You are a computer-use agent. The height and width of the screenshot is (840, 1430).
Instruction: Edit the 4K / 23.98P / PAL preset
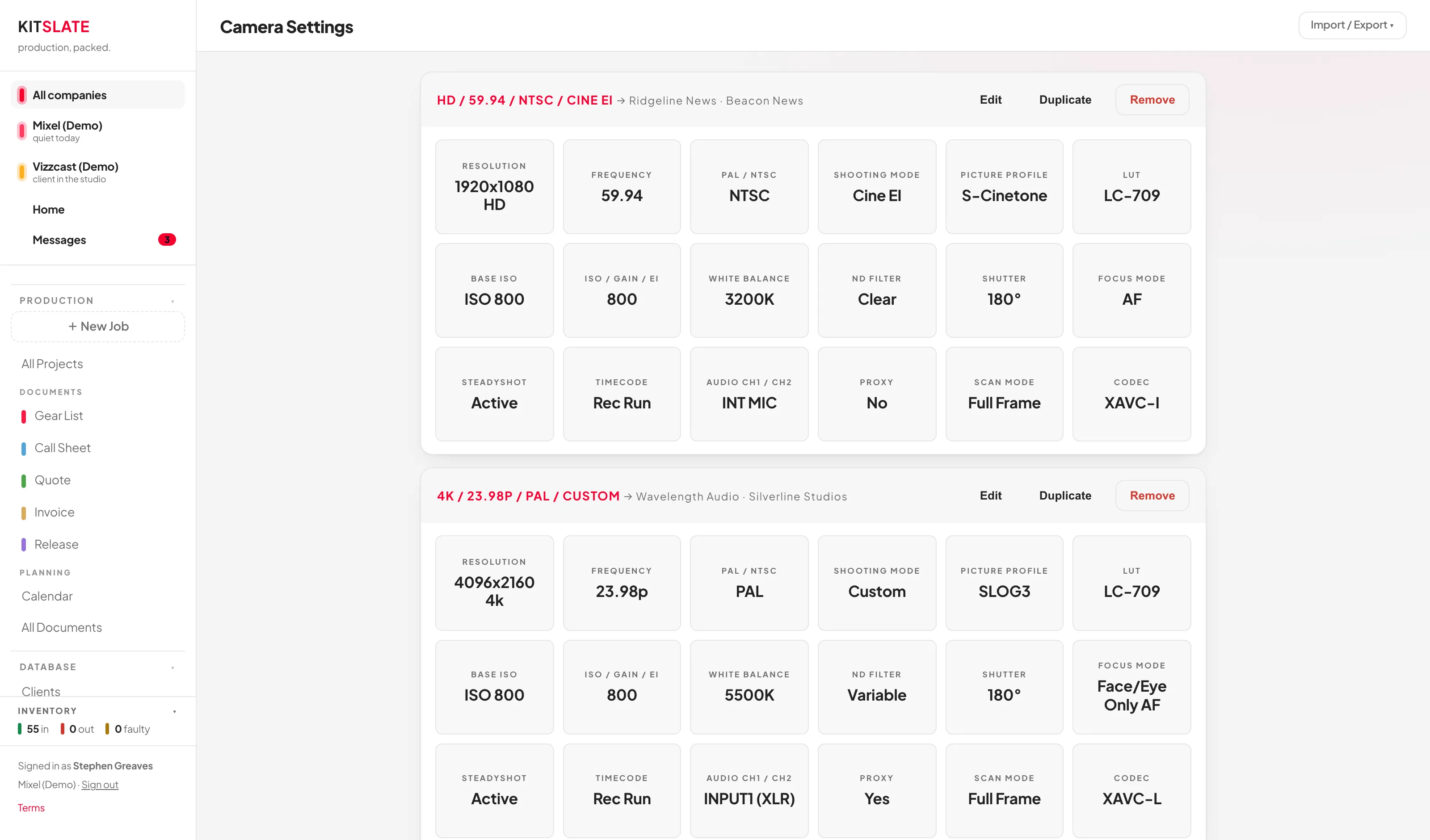pos(990,496)
